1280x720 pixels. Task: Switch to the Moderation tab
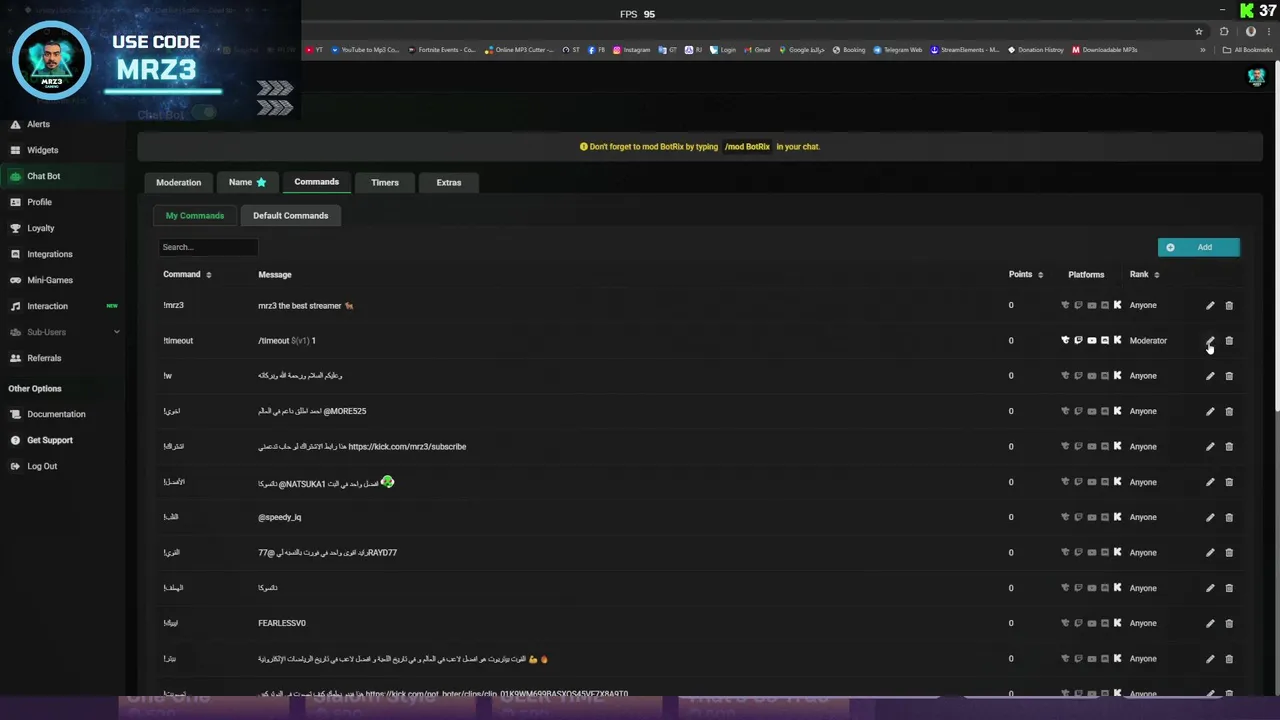click(x=179, y=182)
